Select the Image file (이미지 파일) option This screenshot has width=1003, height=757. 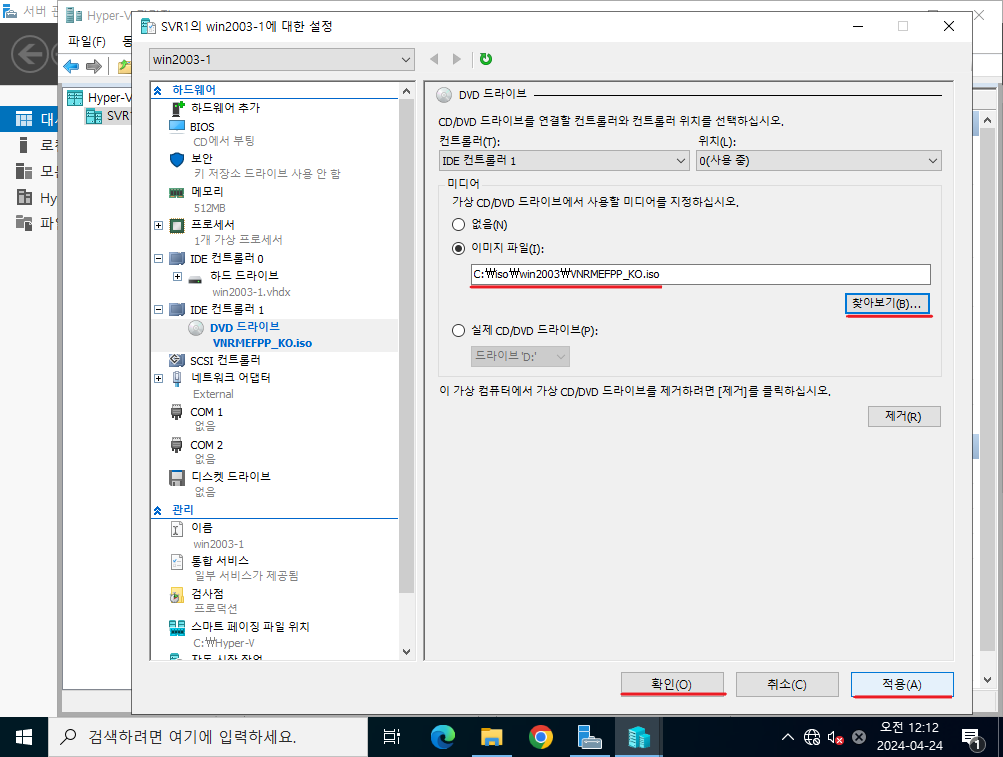pos(458,248)
